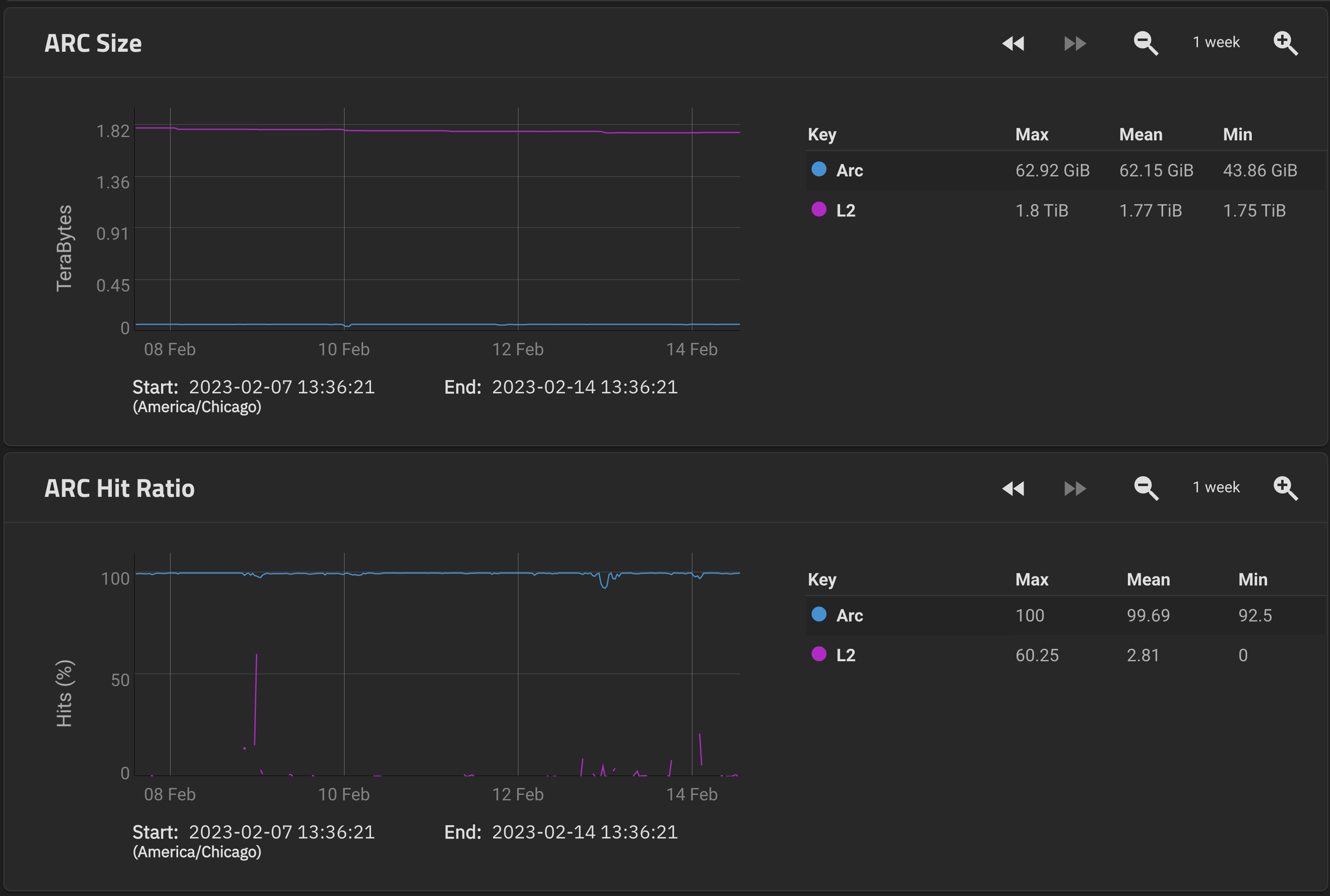Click the blue Arc swatch in ARC Size
The width and height of the screenshot is (1330, 896).
coord(819,169)
